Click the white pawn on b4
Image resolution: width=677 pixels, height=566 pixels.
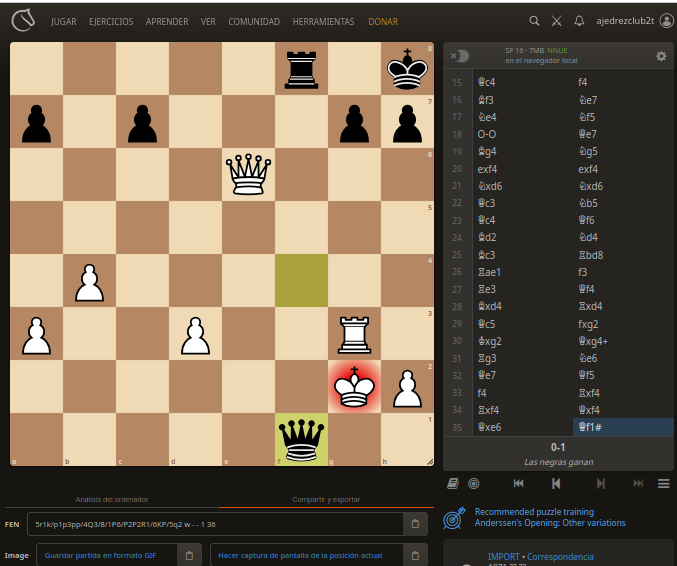tap(89, 281)
